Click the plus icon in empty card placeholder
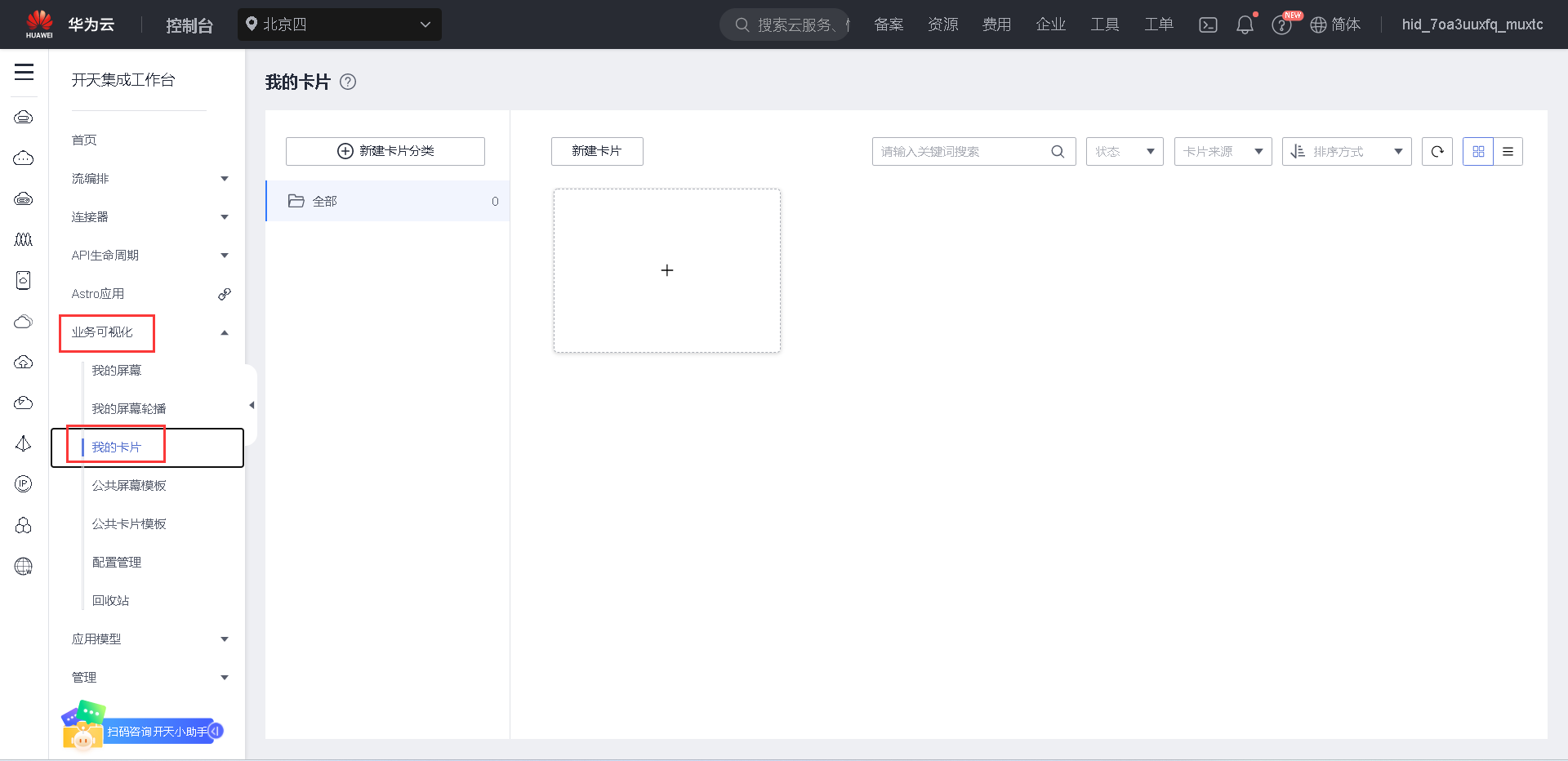 [667, 270]
